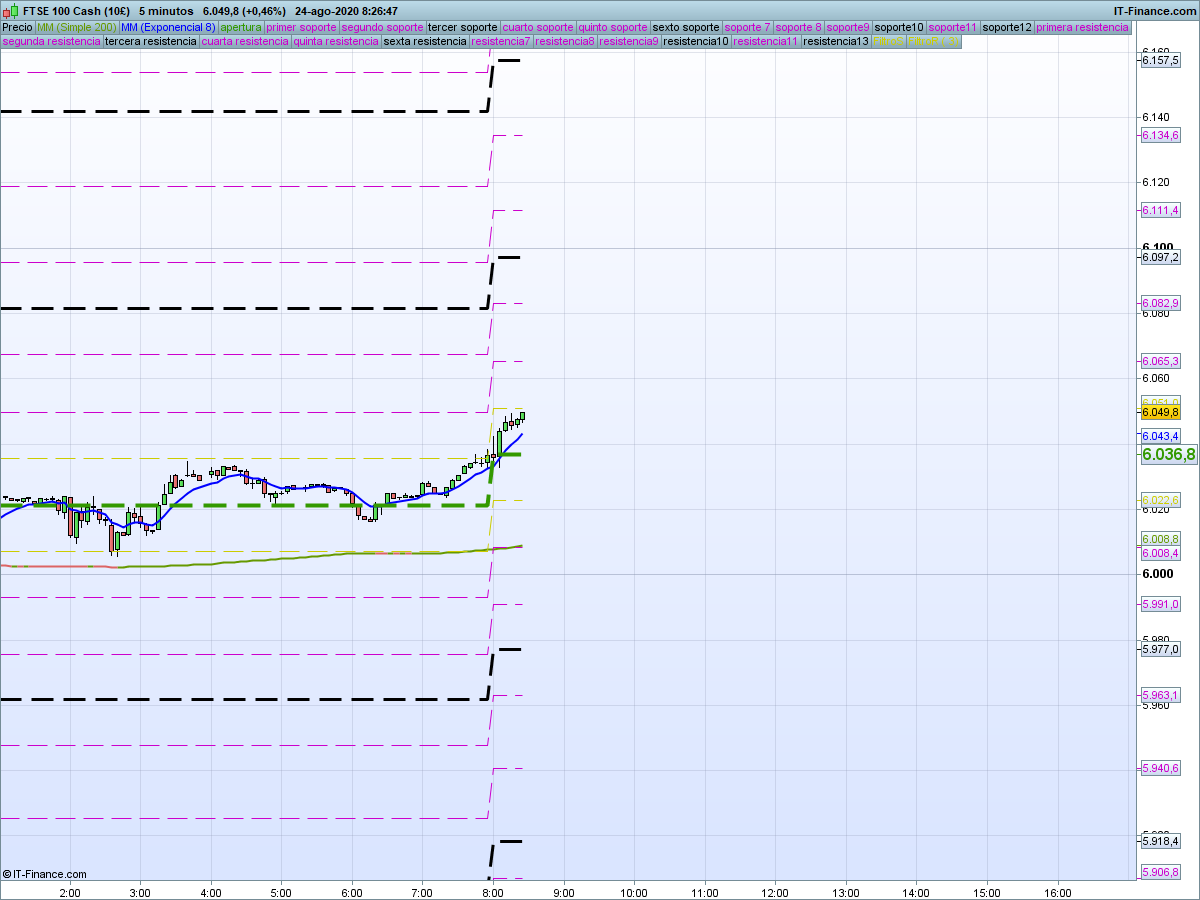
Task: Click the tercera resistencia legend label
Action: tap(151, 42)
